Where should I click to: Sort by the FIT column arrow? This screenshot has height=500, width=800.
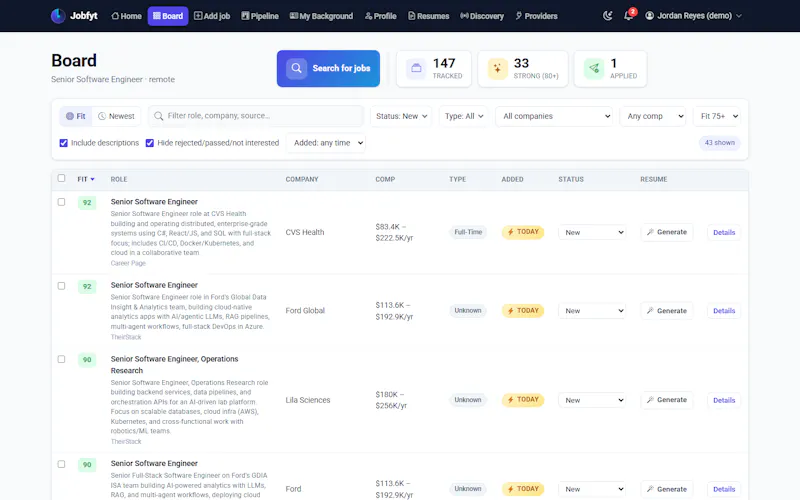coord(92,179)
